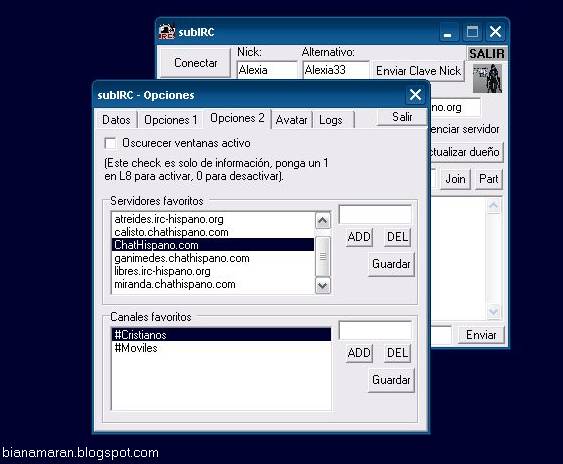Select libres.irc-hispano.org server
Screen dimensions: 563x464
(x=213, y=271)
